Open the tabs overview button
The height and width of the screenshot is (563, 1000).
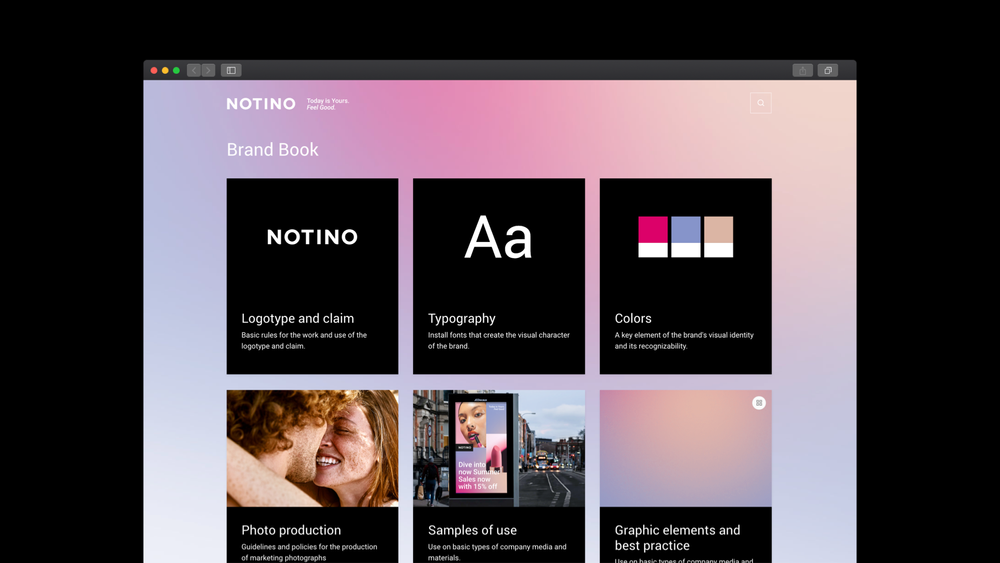[x=828, y=70]
